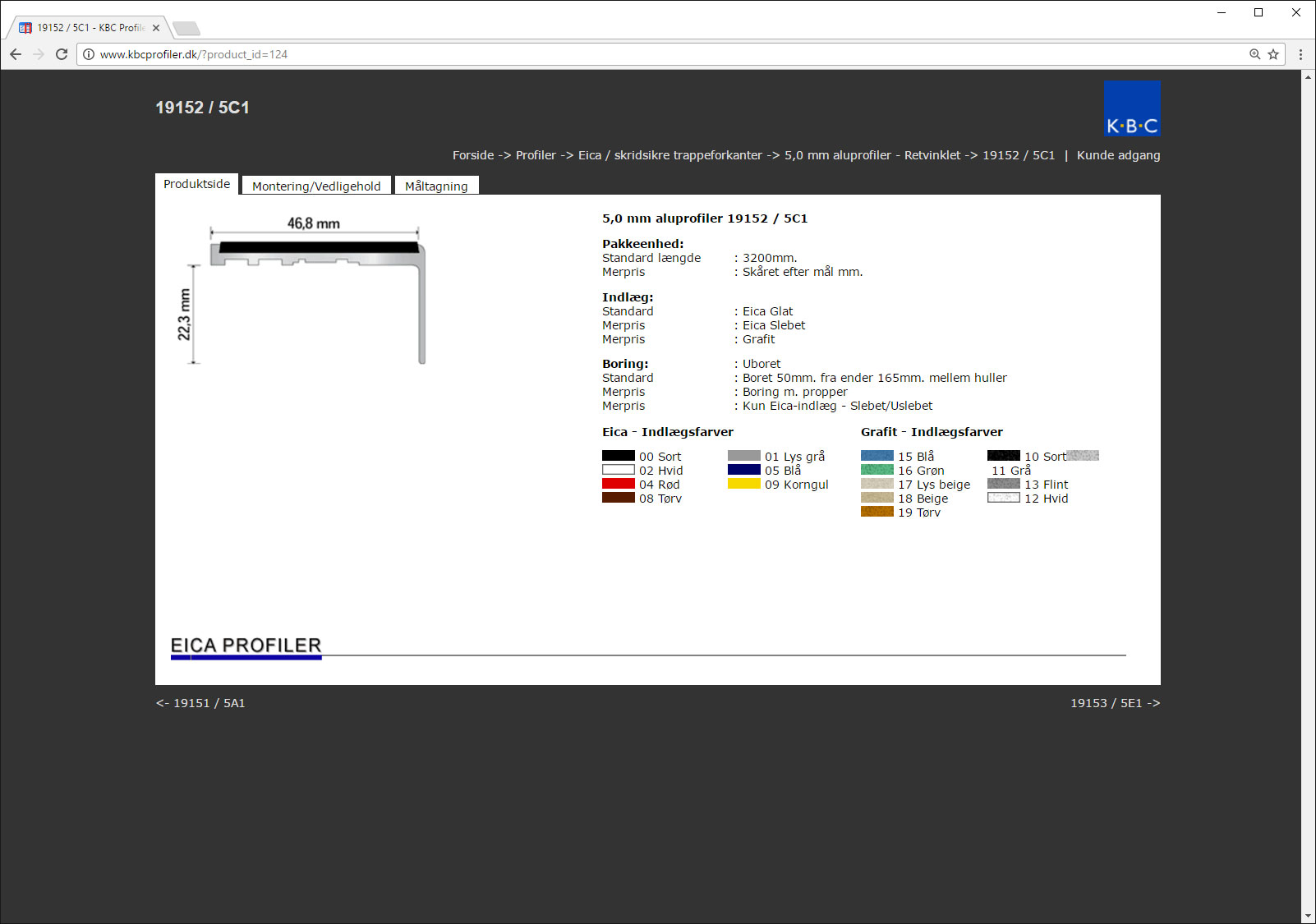Click the 00 Sort black swatch
1316x924 pixels.
[619, 456]
